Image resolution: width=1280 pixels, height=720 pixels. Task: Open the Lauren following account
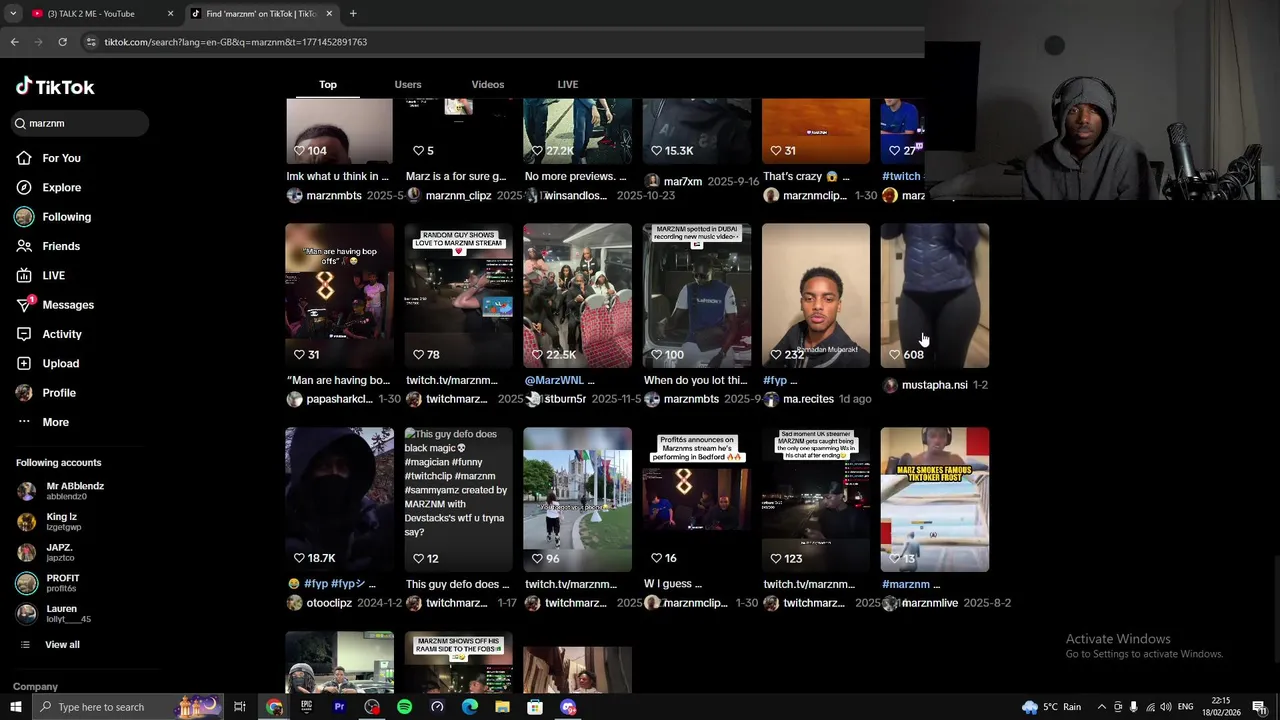54,614
